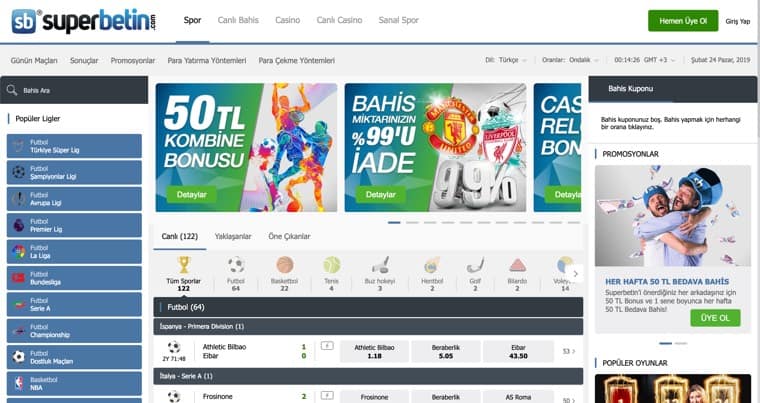This screenshot has height=403, width=760.
Task: Filter live events by Hentbol icon
Action: 431,265
